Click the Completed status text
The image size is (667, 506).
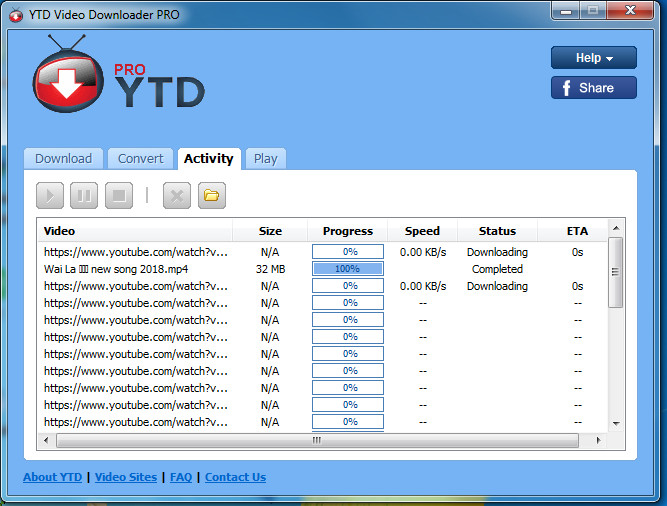point(497,269)
